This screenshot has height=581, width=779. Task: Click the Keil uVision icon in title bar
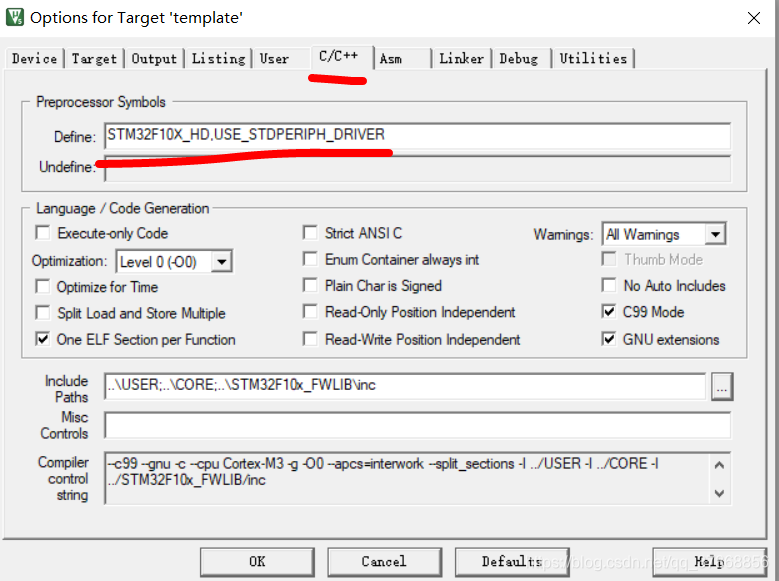click(x=14, y=16)
